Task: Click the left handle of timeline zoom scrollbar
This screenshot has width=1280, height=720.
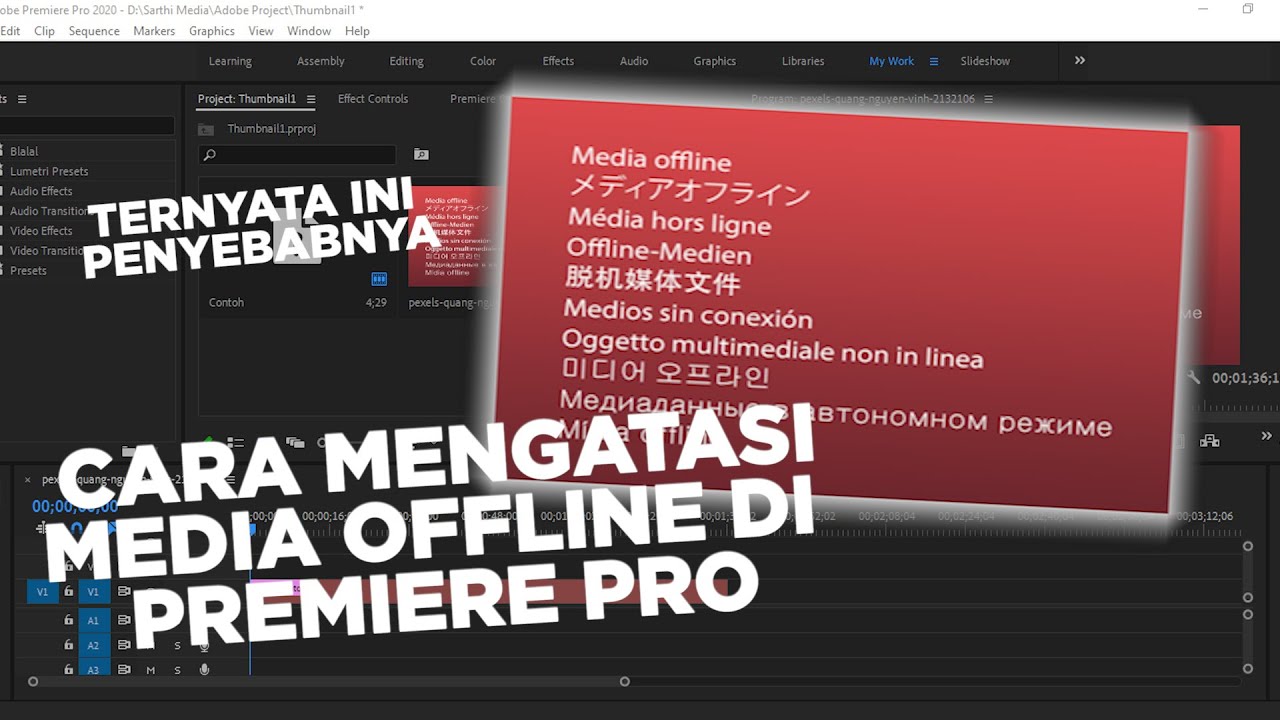Action: (x=33, y=682)
